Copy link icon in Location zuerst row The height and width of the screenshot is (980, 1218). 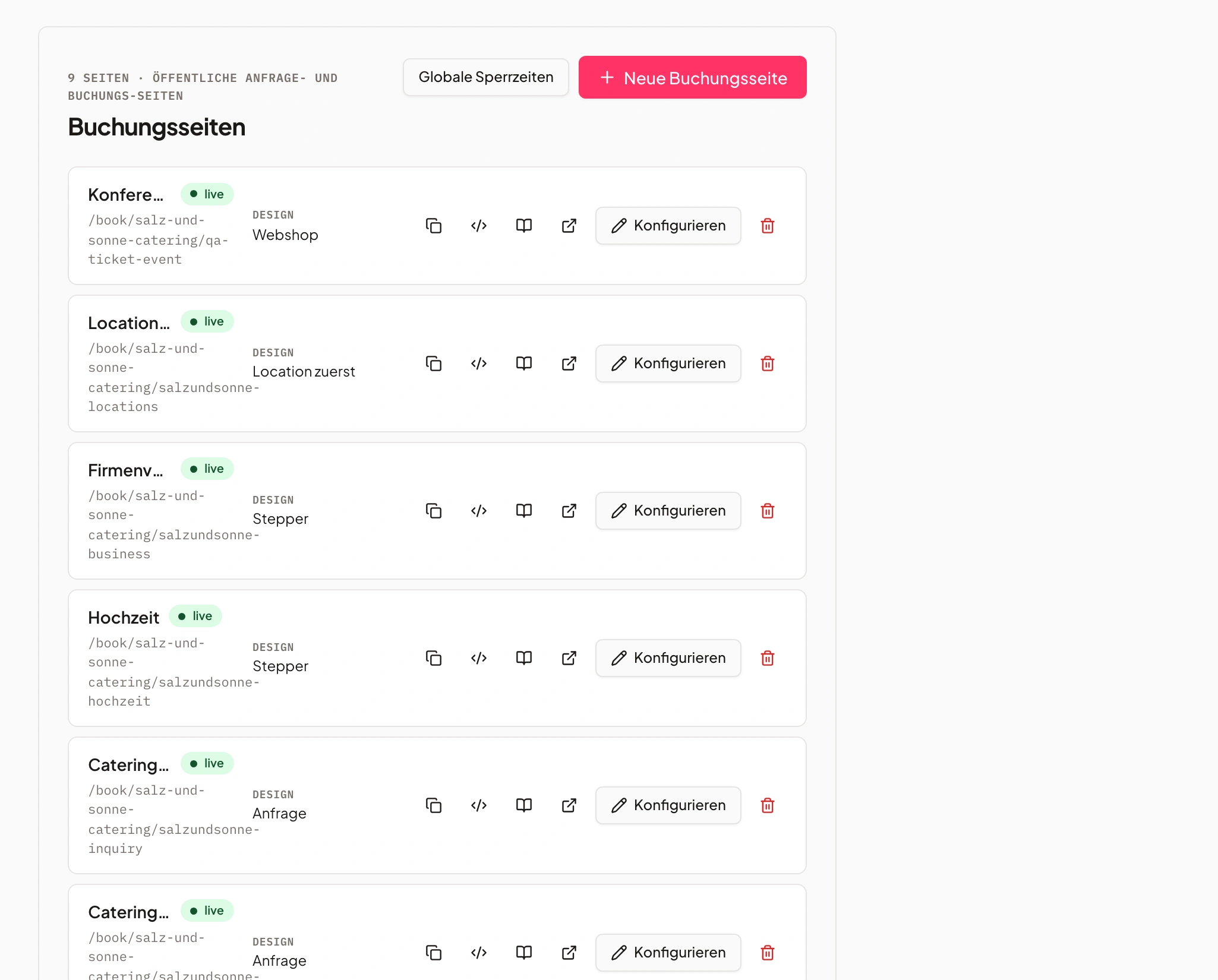point(434,363)
